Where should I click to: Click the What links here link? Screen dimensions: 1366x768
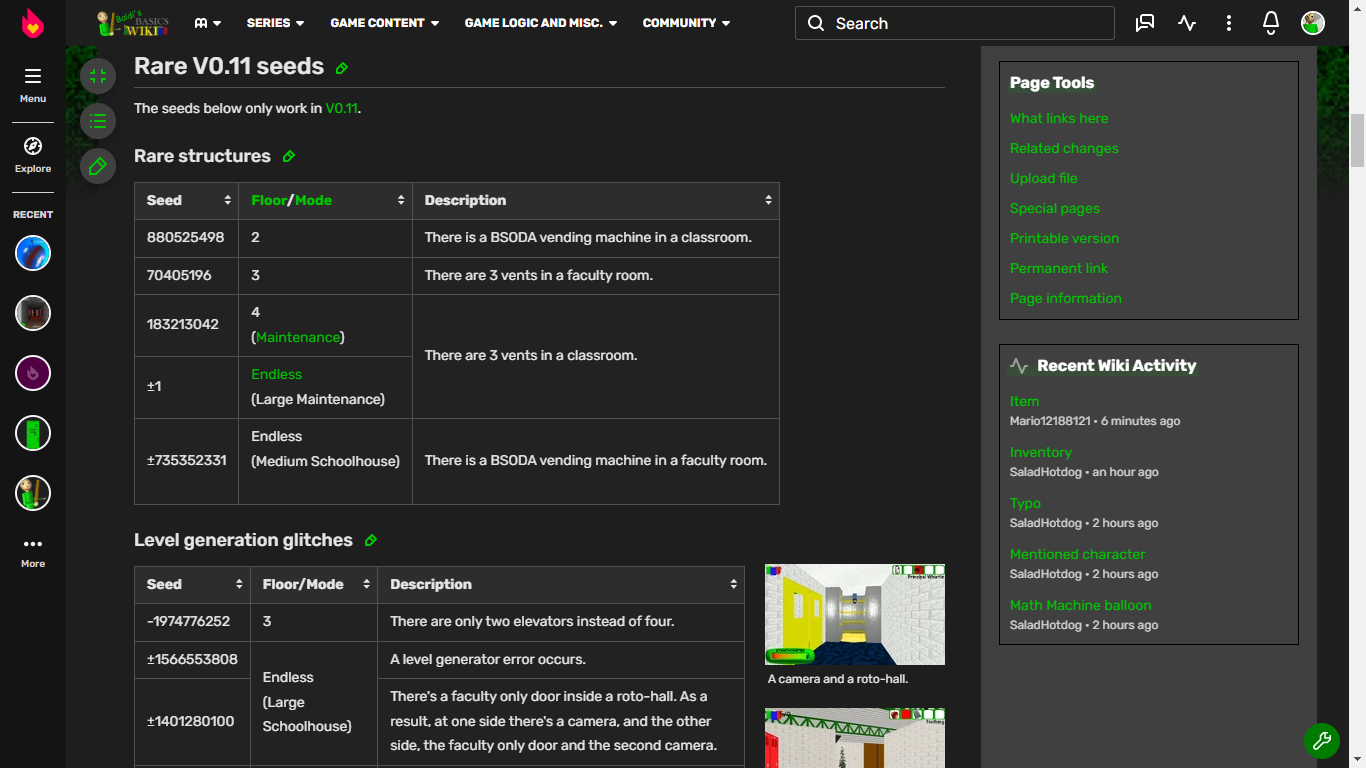[1059, 118]
